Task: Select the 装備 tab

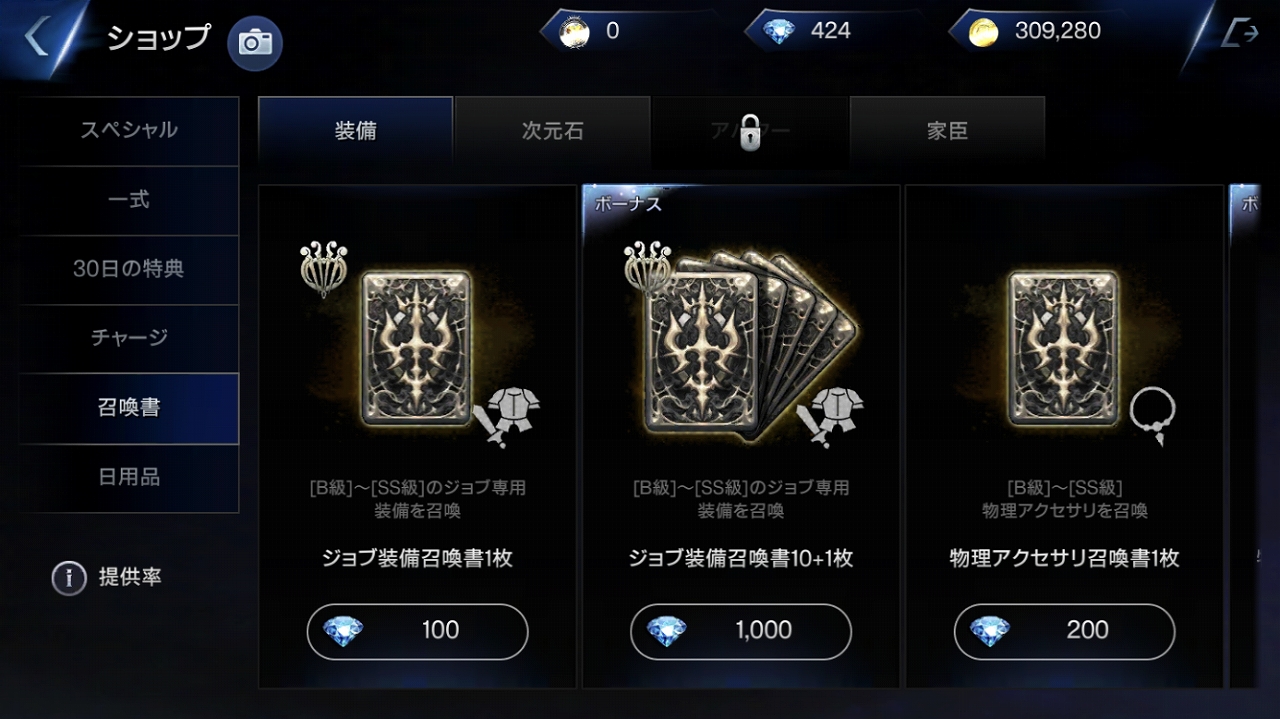Action: [355, 131]
